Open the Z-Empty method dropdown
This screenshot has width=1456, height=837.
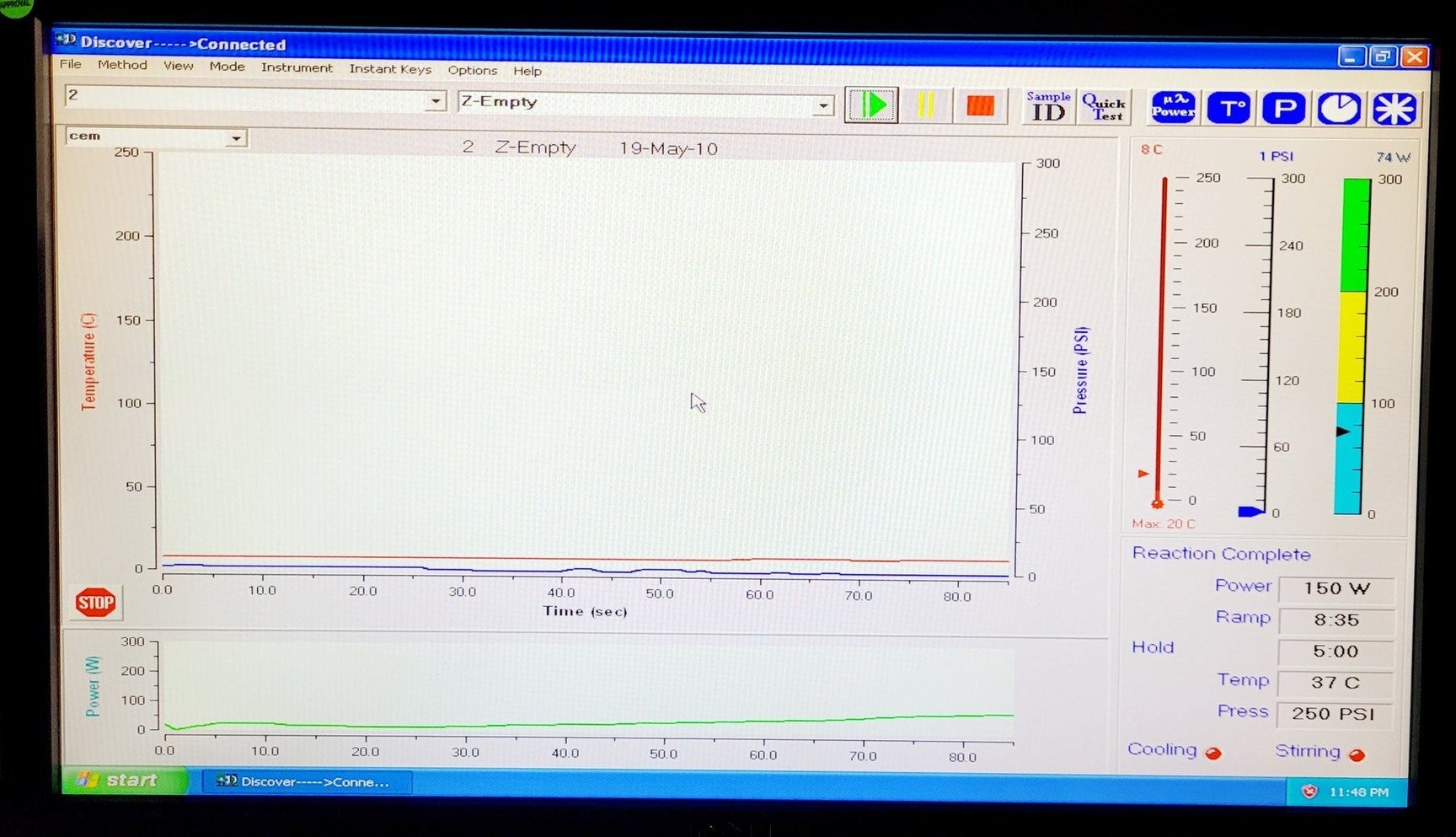click(823, 105)
